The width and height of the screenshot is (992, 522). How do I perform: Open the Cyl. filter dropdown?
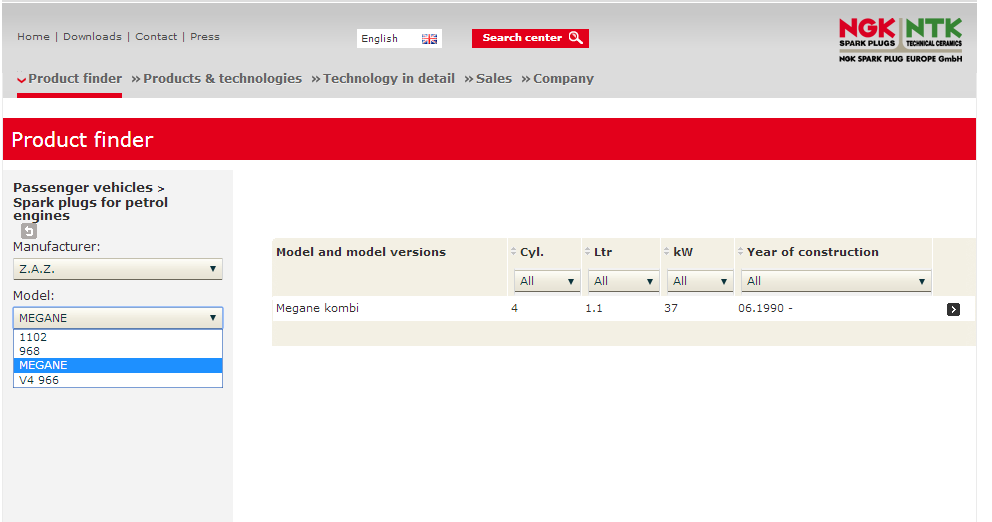pos(547,281)
